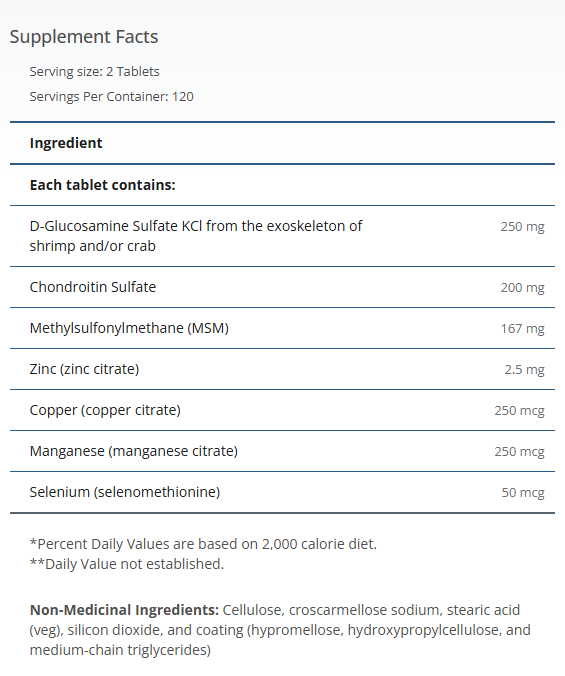Viewport: 565px width, 676px height.
Task: Click the 2.5 mg zinc amount
Action: tap(524, 369)
